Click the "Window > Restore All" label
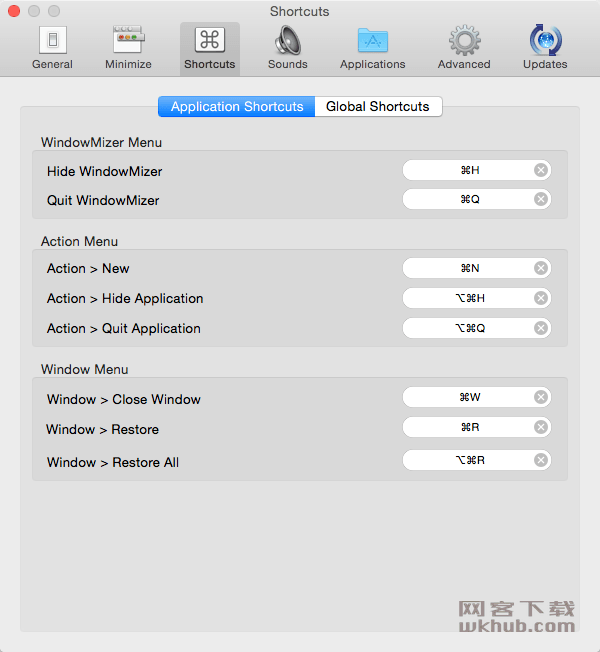This screenshot has height=652, width=600. coord(113,462)
